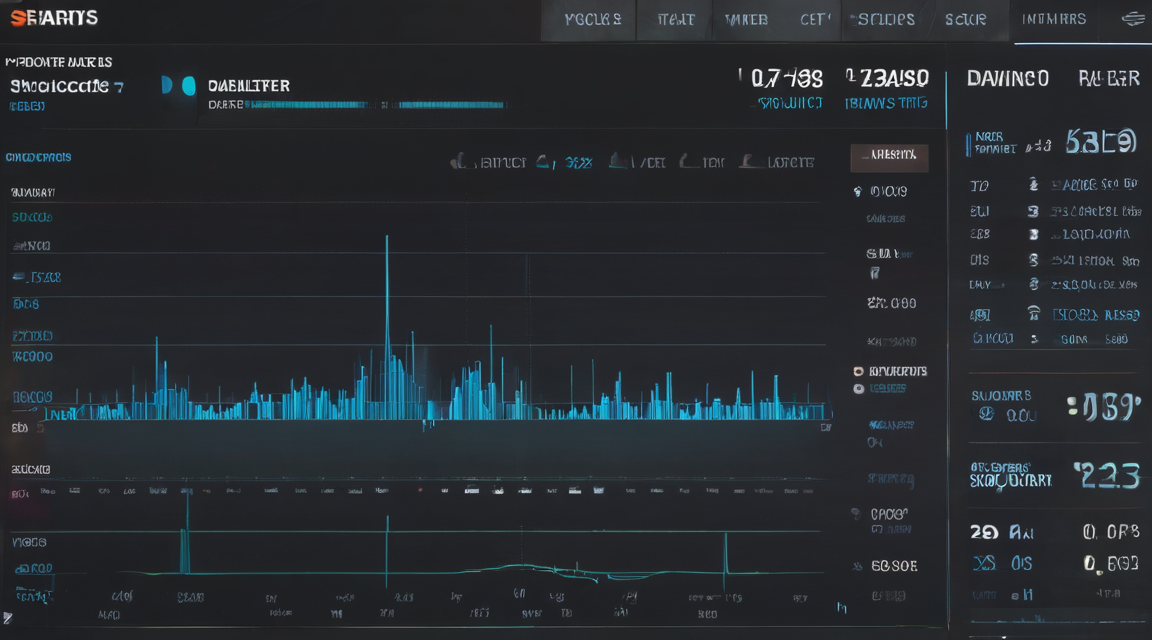Select the gray radio bullet below the orange one
Image resolution: width=1152 pixels, height=640 pixels.
coord(858,389)
